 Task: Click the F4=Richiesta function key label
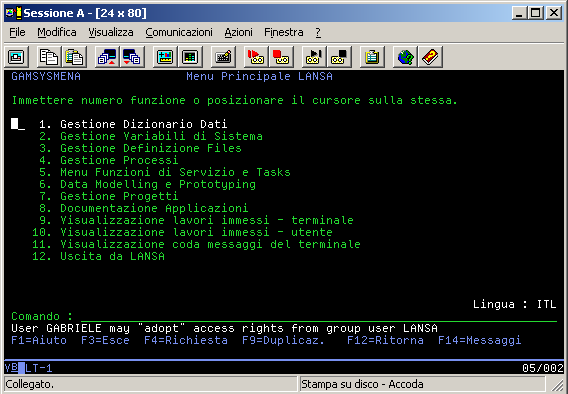click(x=186, y=340)
